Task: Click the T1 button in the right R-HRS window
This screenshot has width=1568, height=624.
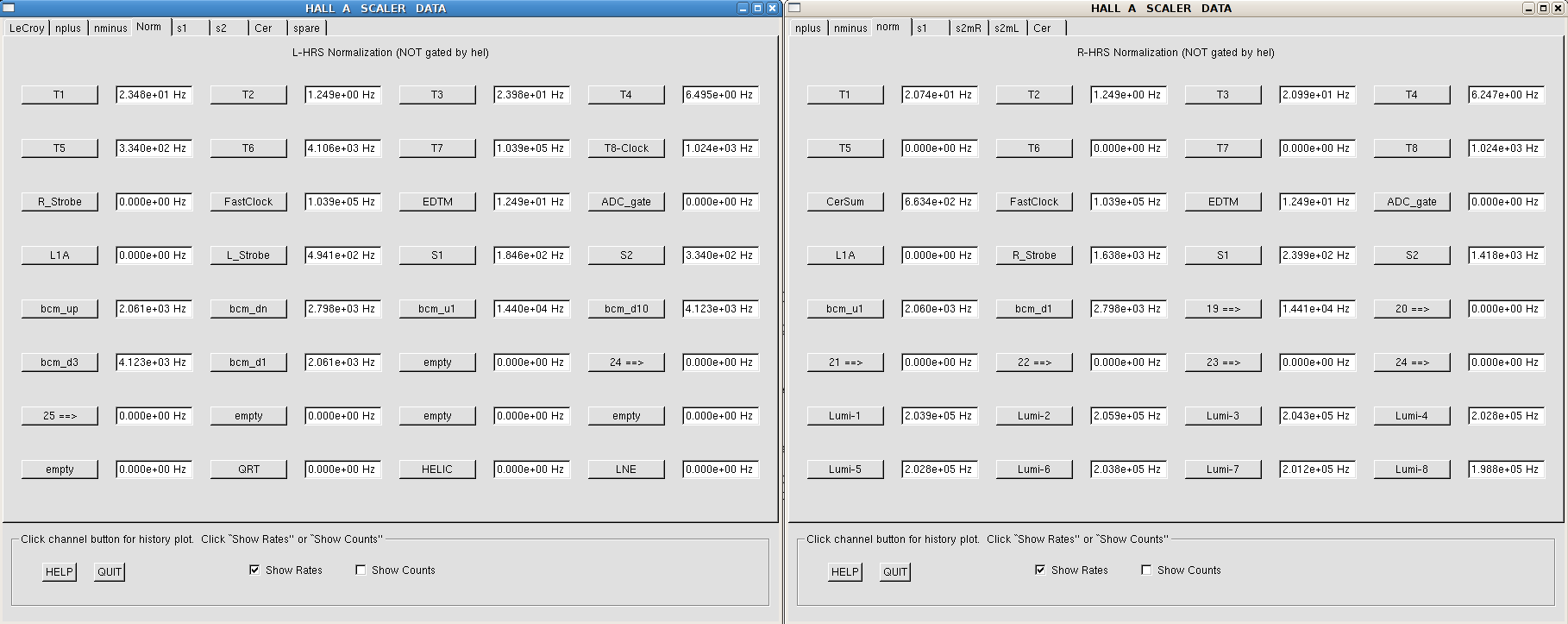Action: (x=845, y=95)
